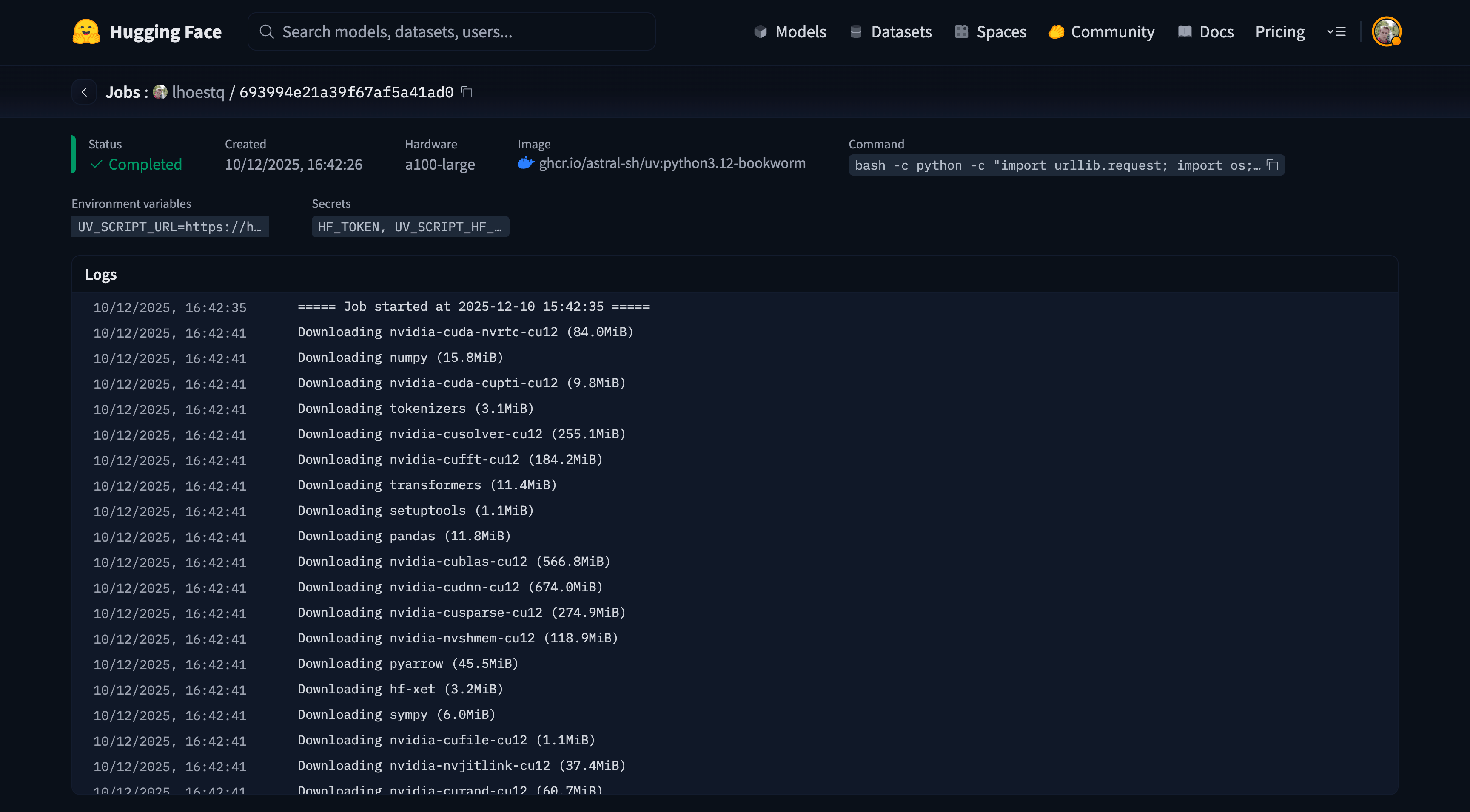Click the search magnifier icon
1470x812 pixels.
267,32
